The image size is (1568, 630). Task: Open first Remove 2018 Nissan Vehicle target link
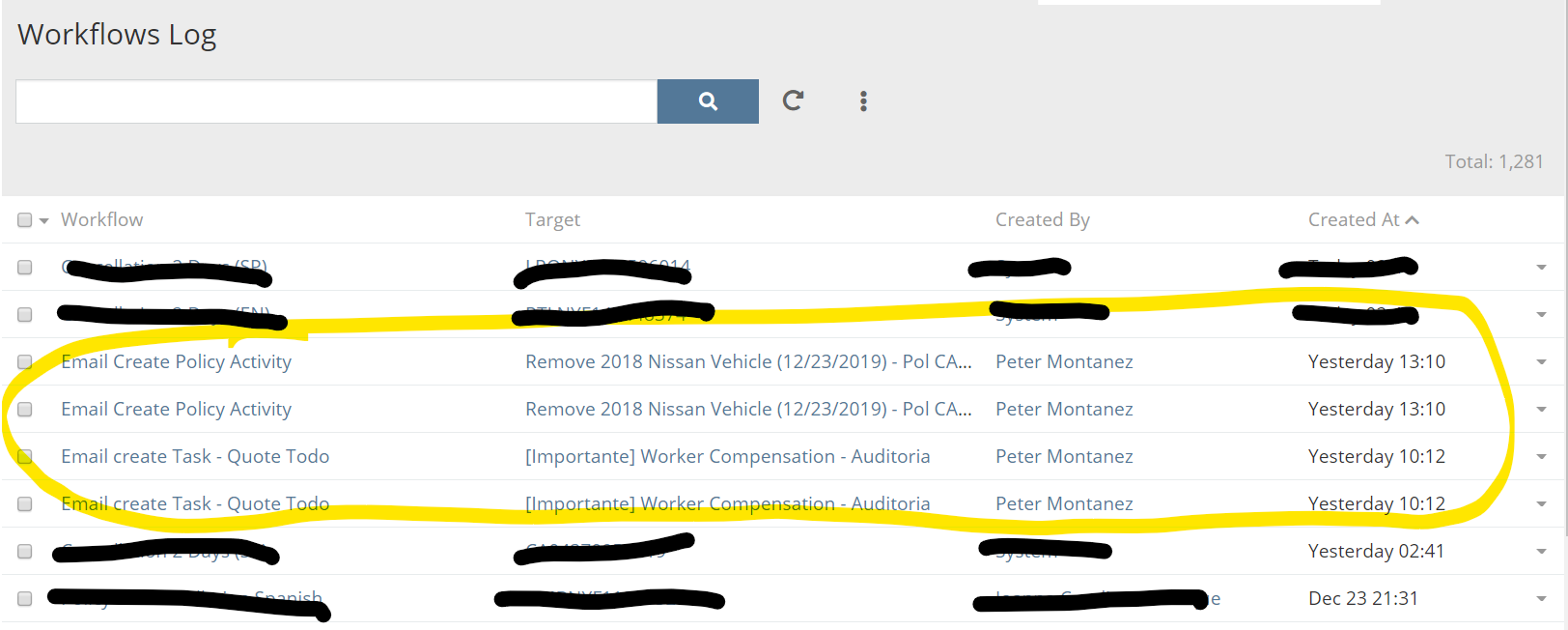tap(747, 362)
